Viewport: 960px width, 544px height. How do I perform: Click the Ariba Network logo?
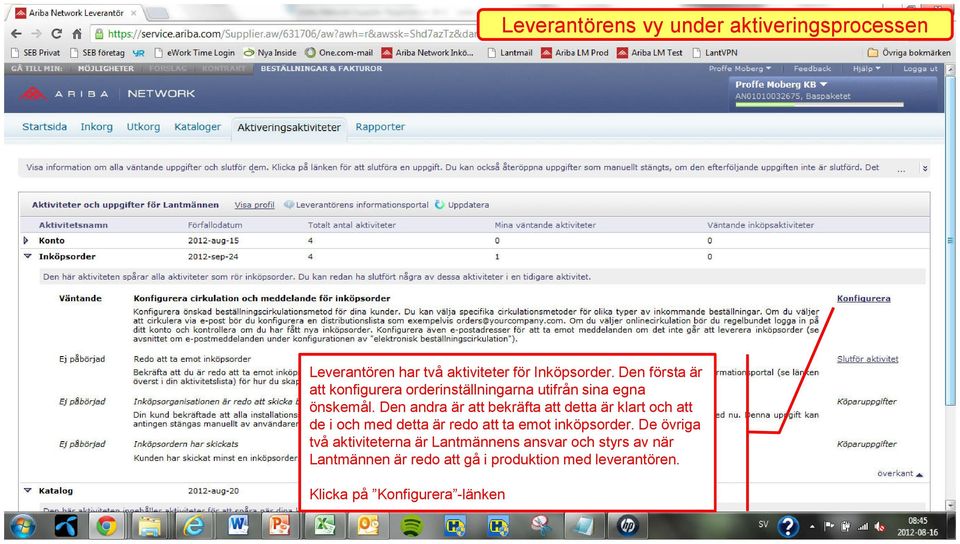107,94
